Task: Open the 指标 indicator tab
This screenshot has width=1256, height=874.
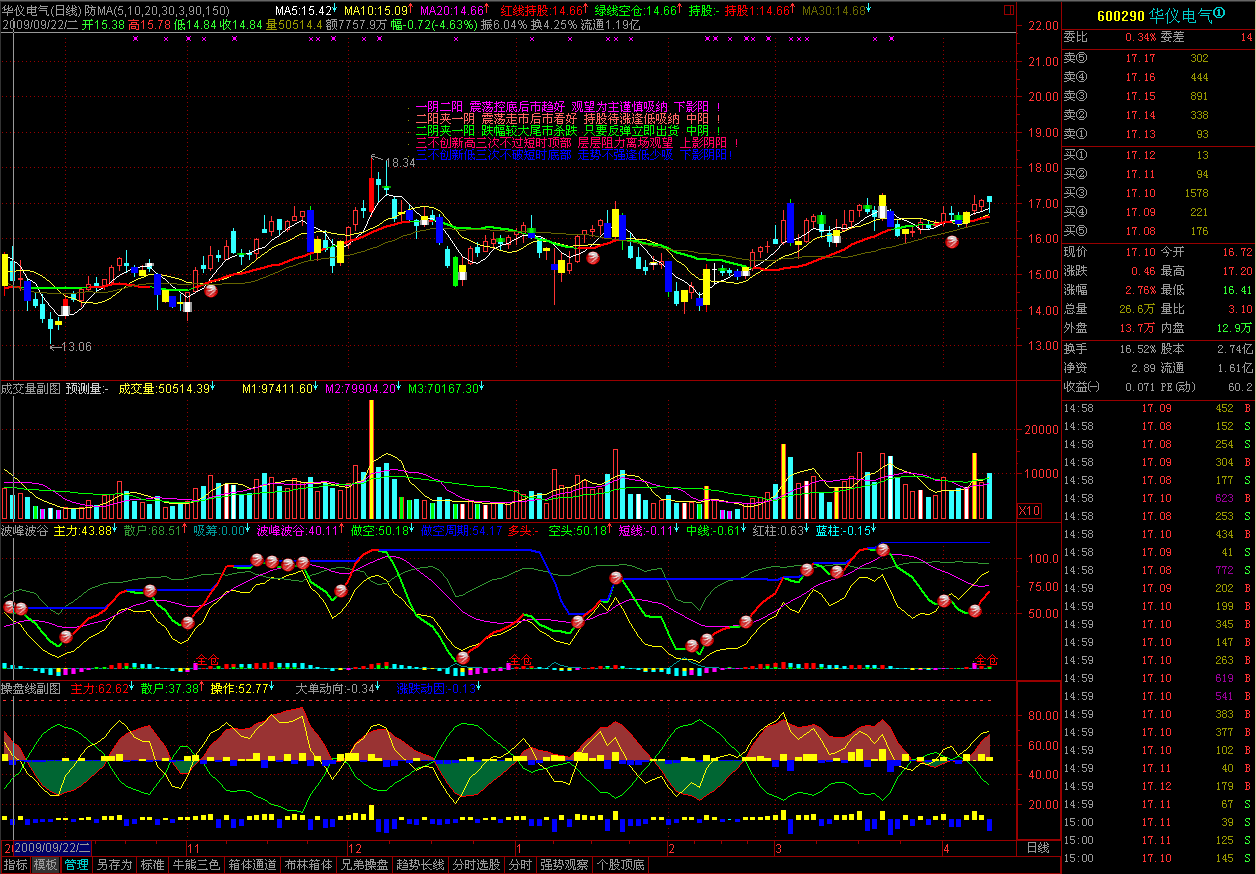Action: 15,865
